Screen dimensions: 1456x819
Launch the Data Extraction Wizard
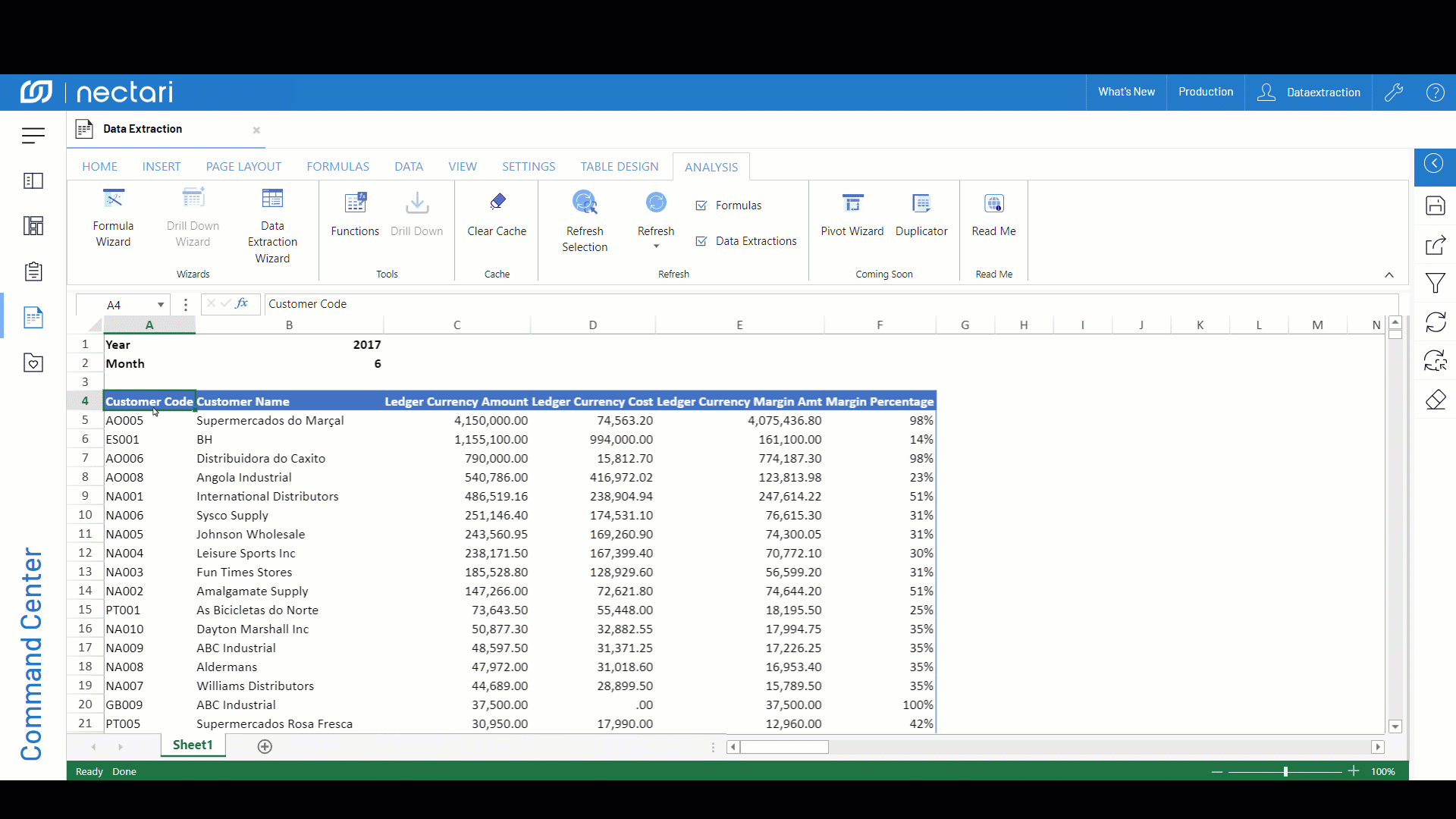coord(272,226)
